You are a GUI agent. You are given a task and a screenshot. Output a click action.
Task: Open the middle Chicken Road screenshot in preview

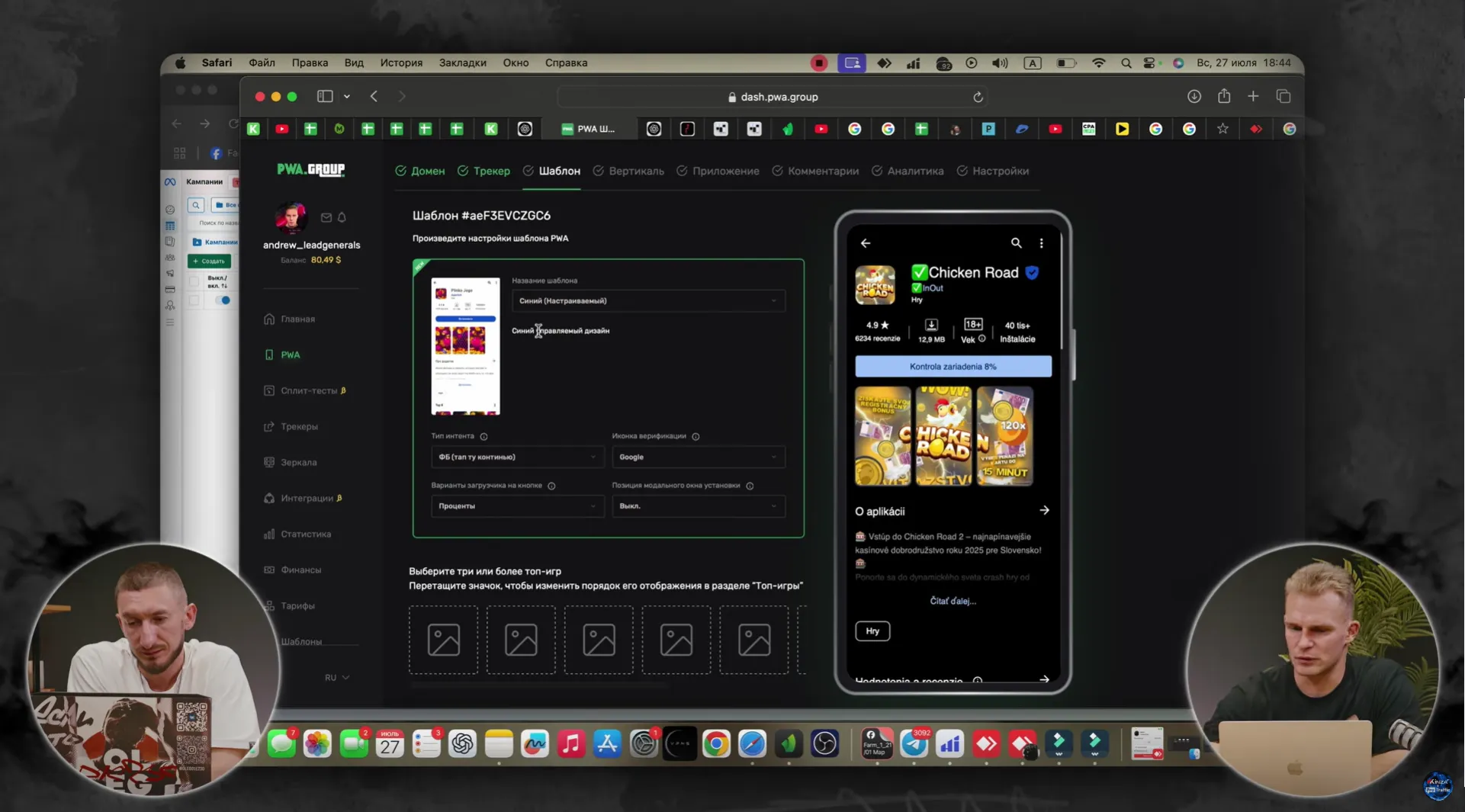tap(943, 435)
